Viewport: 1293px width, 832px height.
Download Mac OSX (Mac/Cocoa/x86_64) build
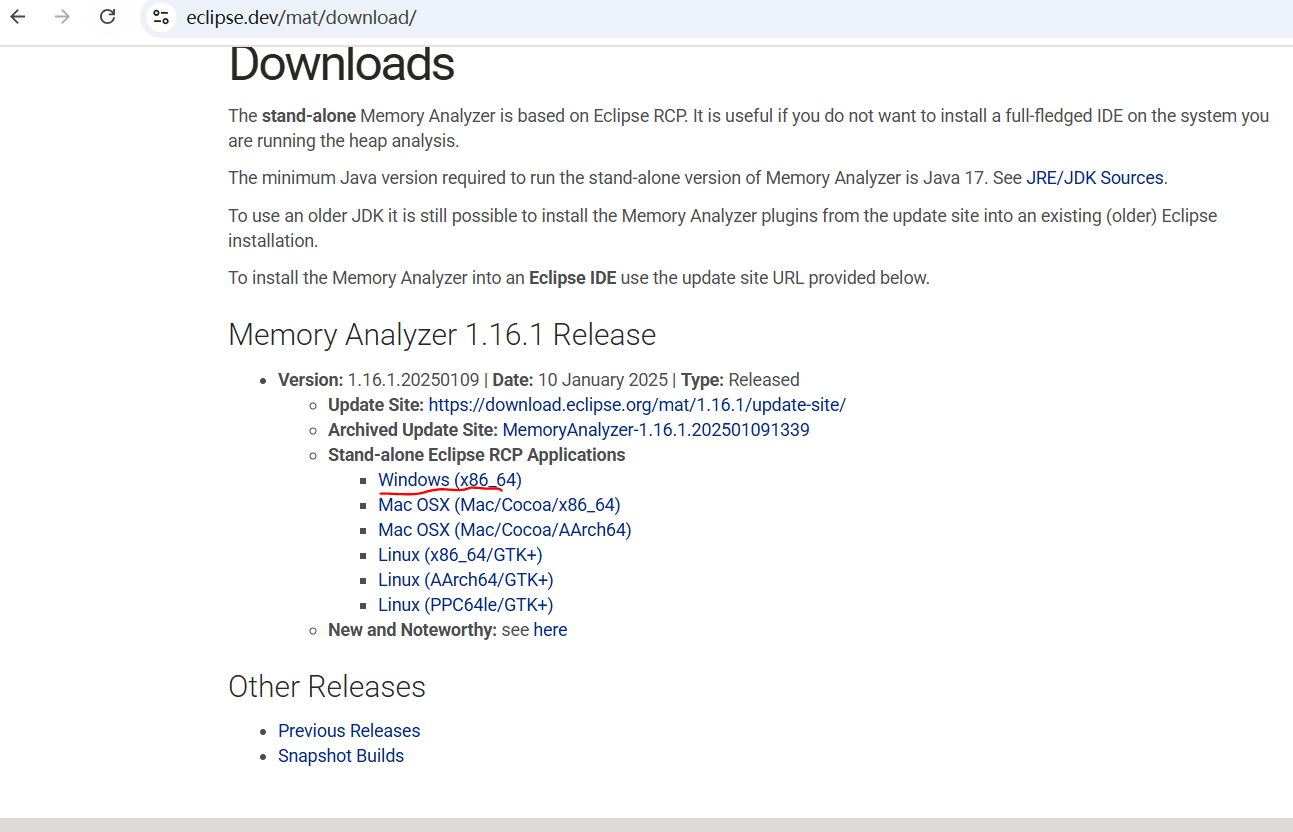pos(499,505)
